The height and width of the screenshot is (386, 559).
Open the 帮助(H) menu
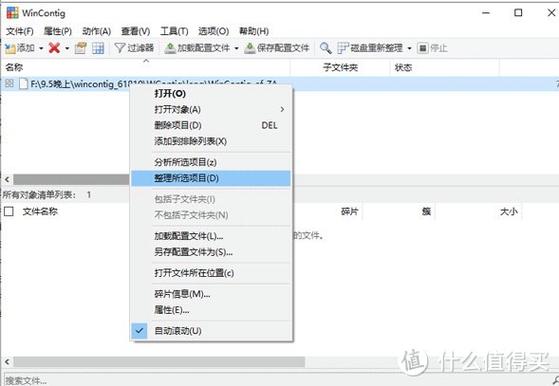(x=253, y=31)
